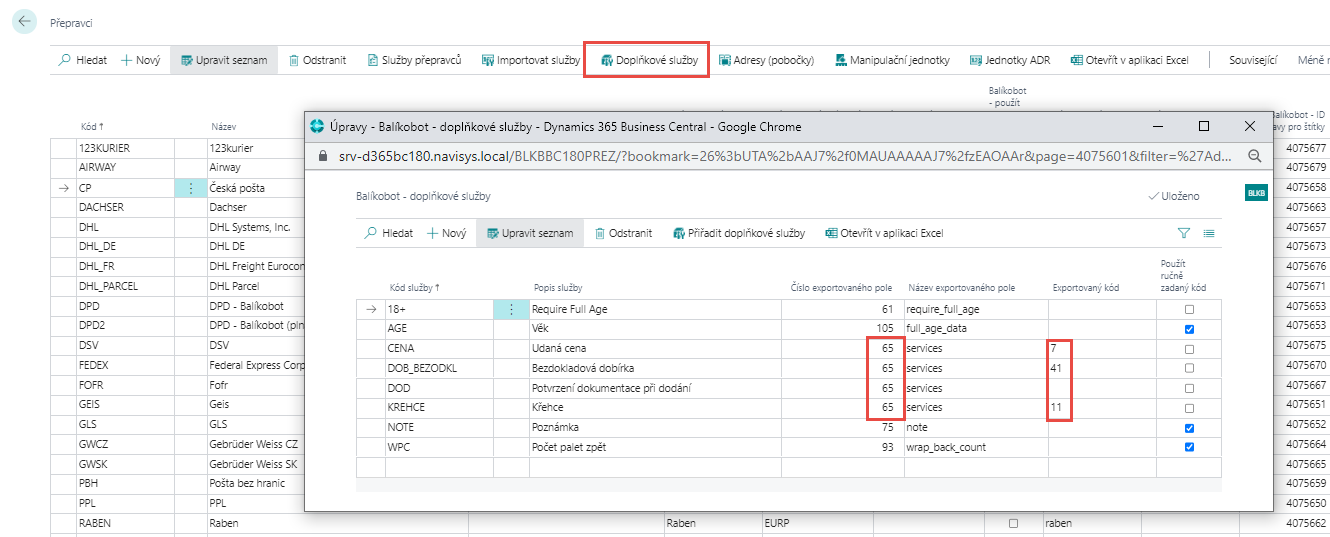
Task: Click Odstranit button in popup toolbar
Action: pyautogui.click(x=623, y=233)
